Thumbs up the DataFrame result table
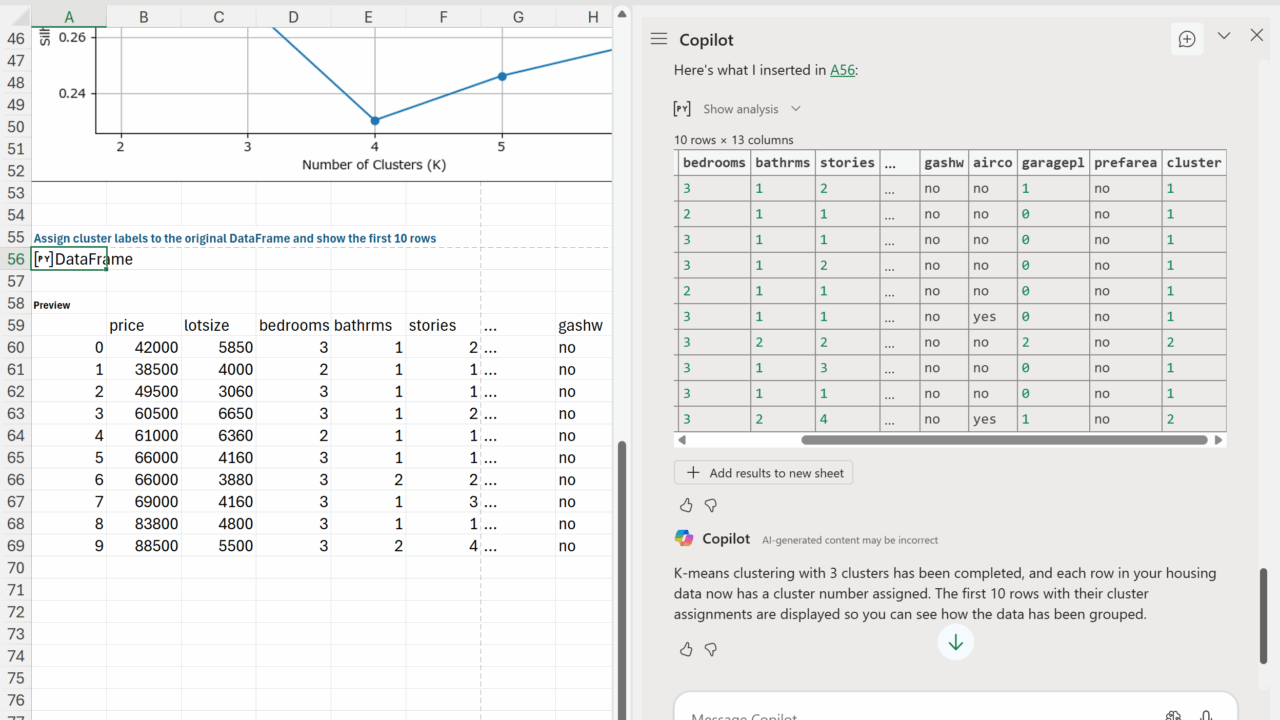Viewport: 1280px width, 720px height. pyautogui.click(x=686, y=505)
